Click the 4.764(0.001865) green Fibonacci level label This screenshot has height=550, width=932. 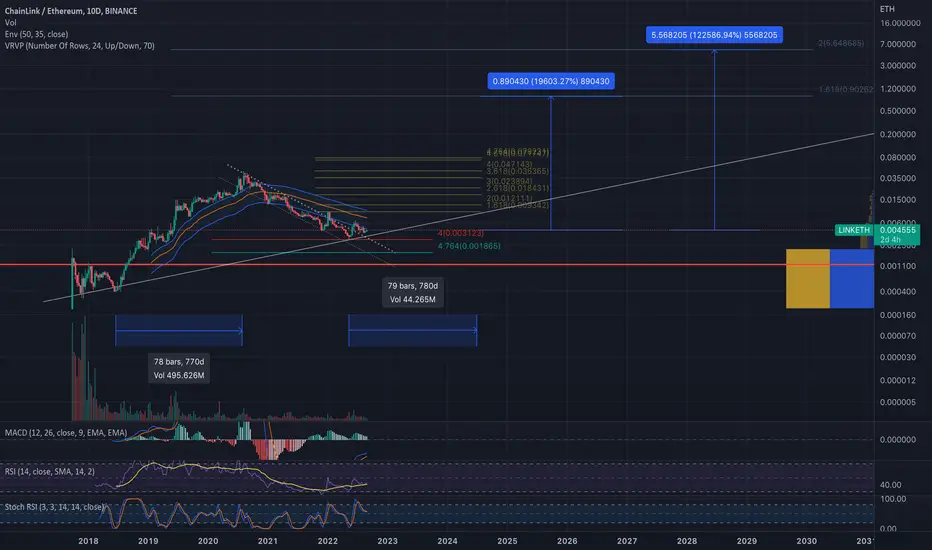point(469,246)
